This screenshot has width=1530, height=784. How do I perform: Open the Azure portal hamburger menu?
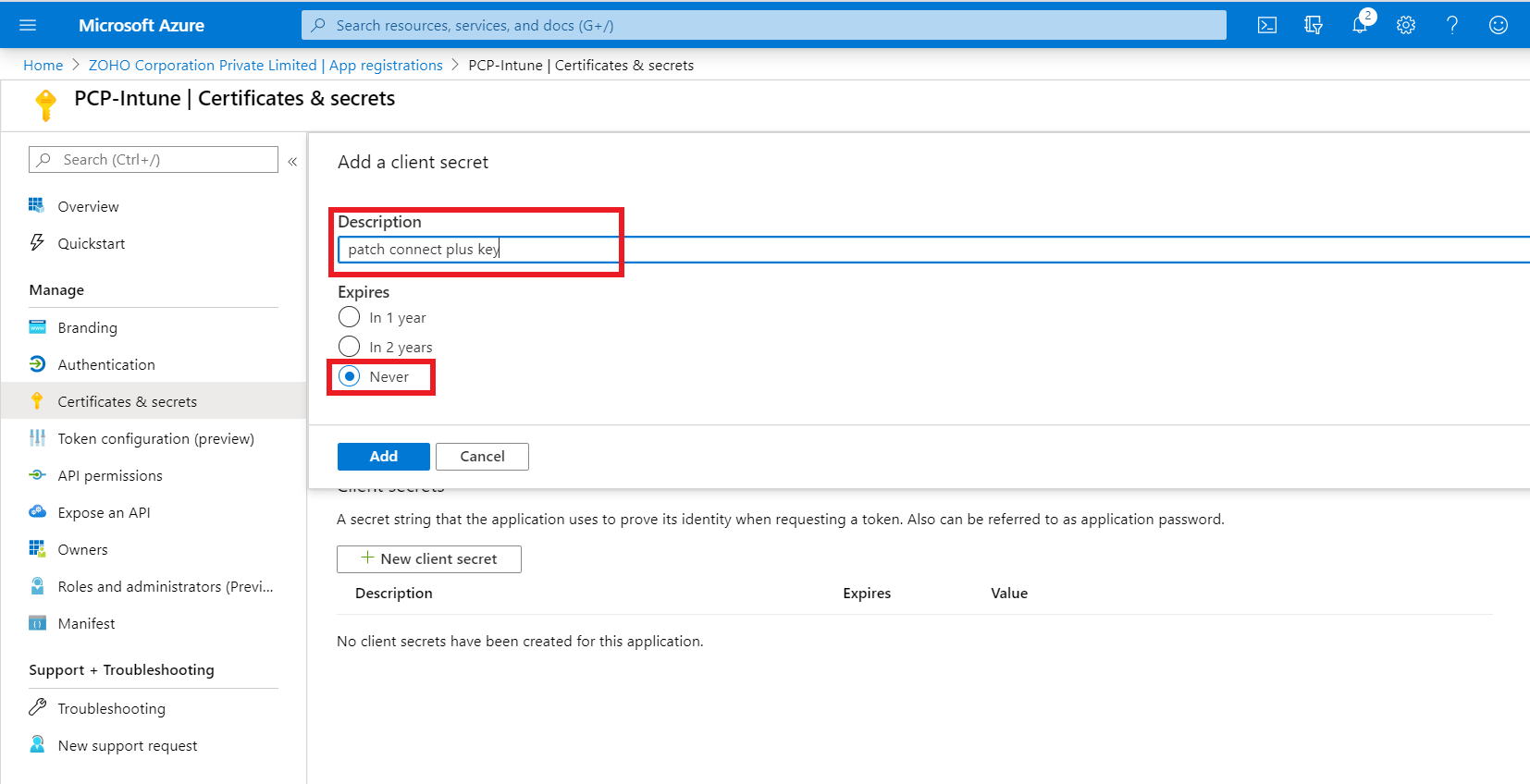28,25
